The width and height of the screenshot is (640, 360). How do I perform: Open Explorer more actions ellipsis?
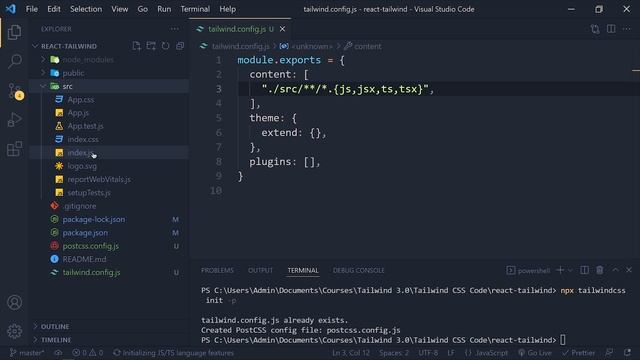point(175,29)
